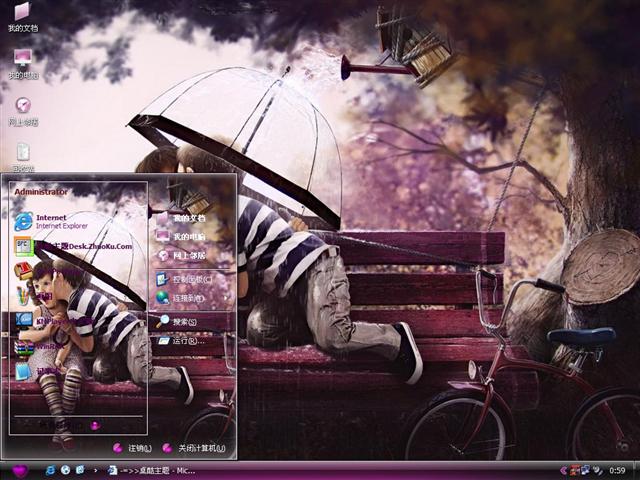Click 关闭计算机(U) shut down button
The image size is (640, 480).
click(193, 448)
